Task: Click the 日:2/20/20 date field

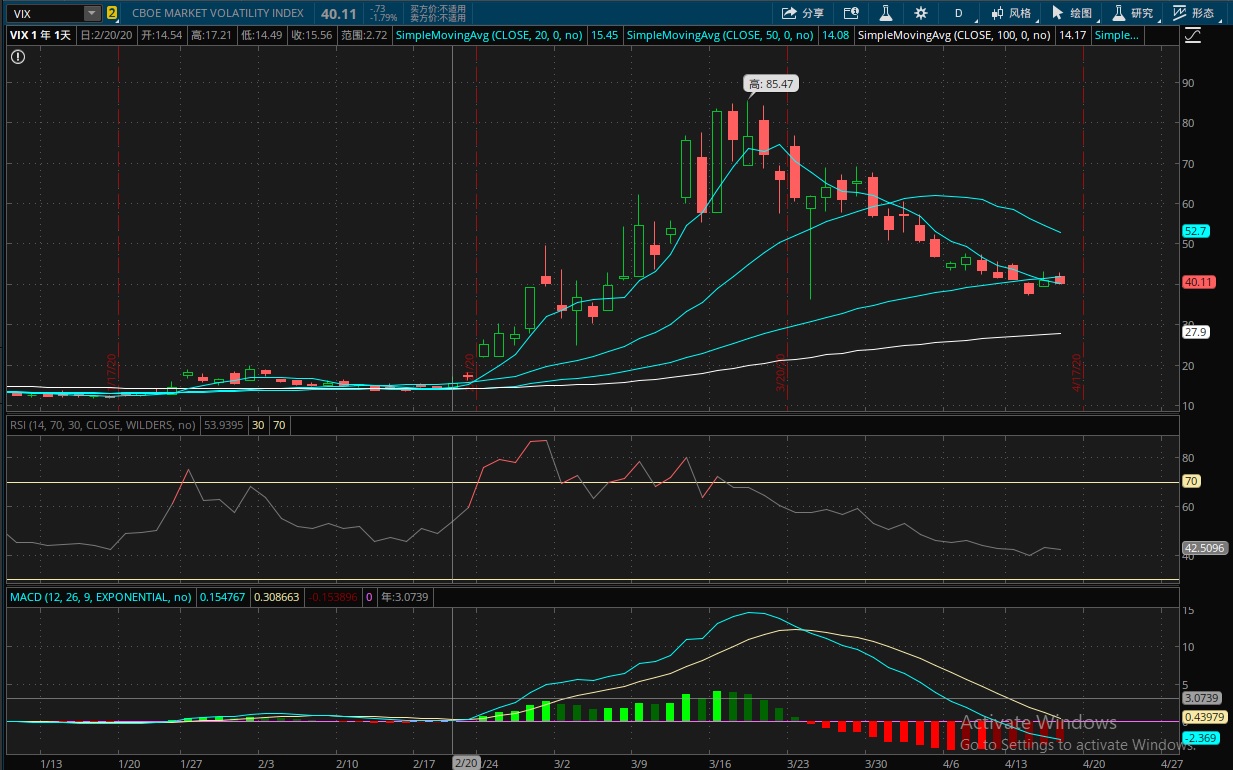Action: click(x=107, y=35)
